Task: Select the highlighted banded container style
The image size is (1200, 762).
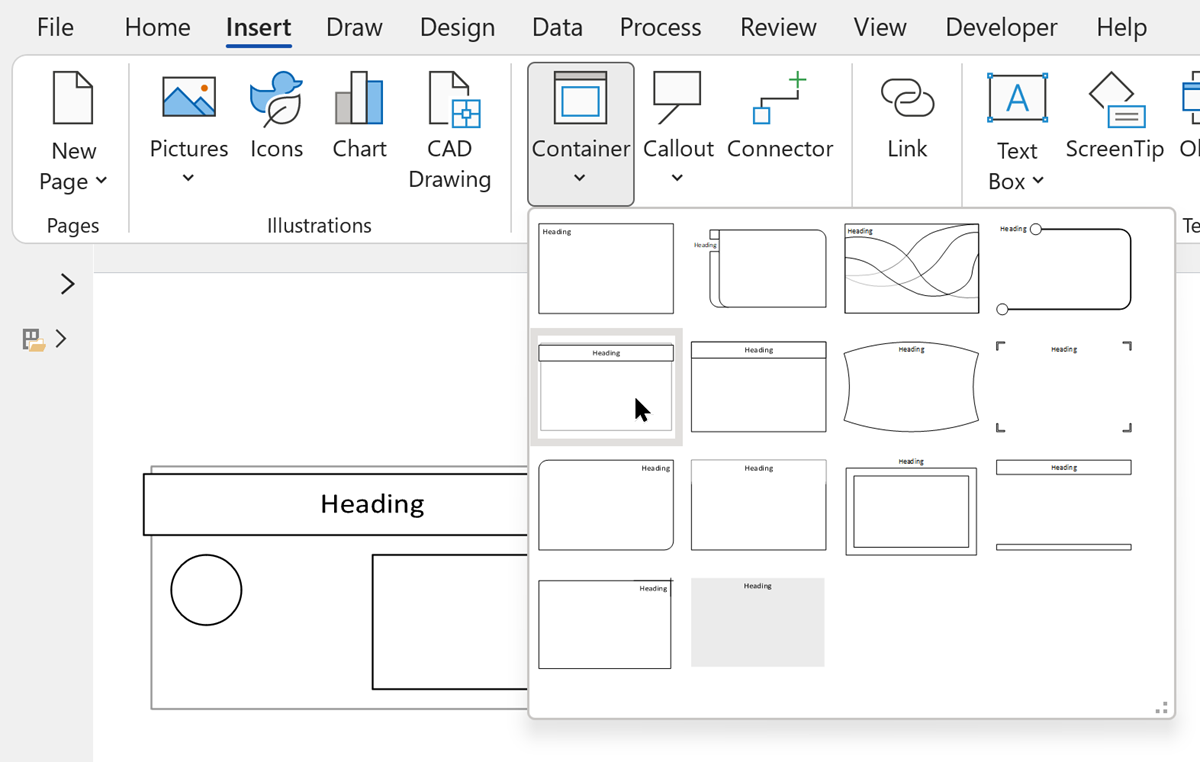Action: click(x=605, y=387)
